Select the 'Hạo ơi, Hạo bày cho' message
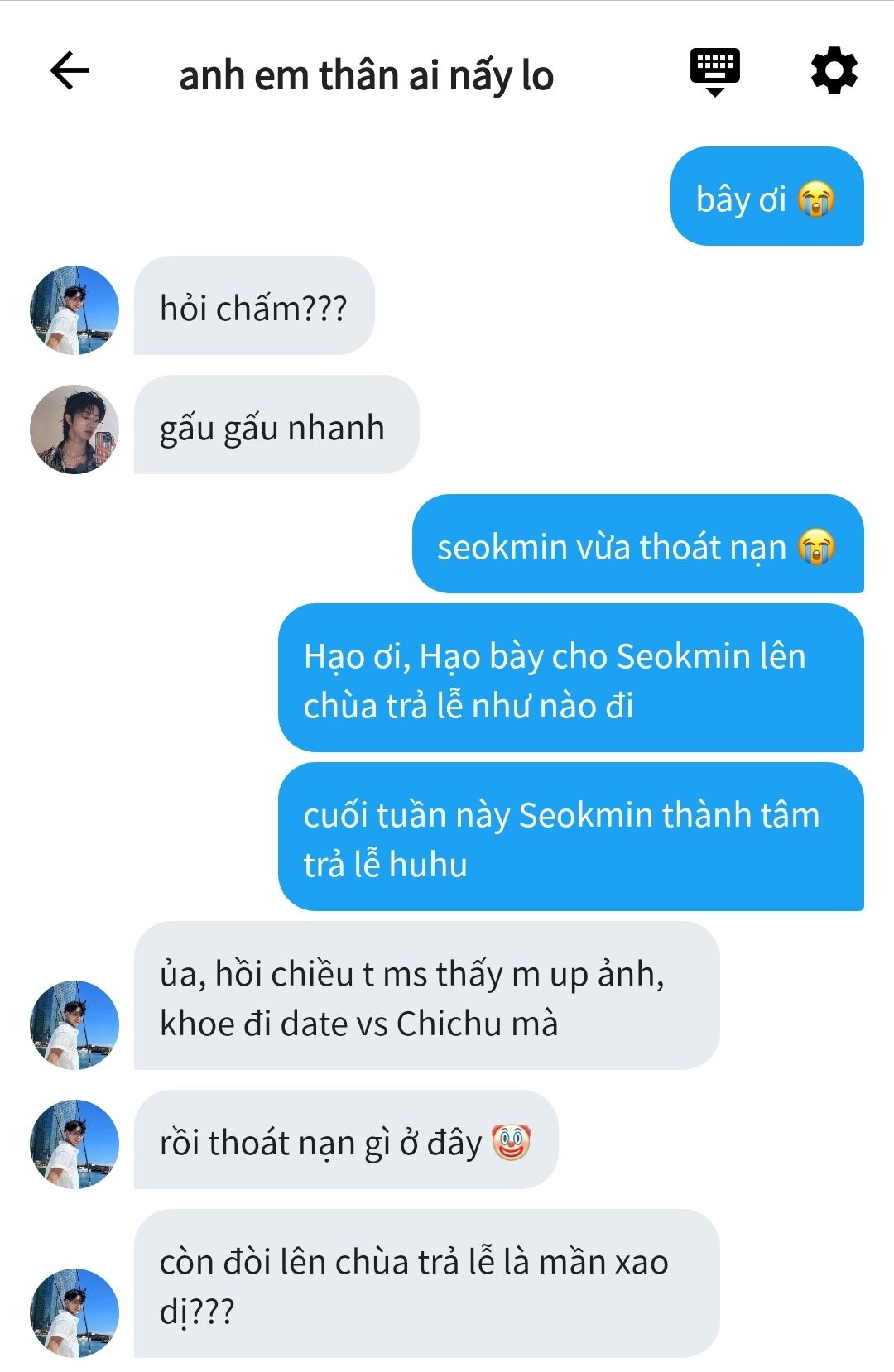This screenshot has width=894, height=1372. tap(570, 678)
